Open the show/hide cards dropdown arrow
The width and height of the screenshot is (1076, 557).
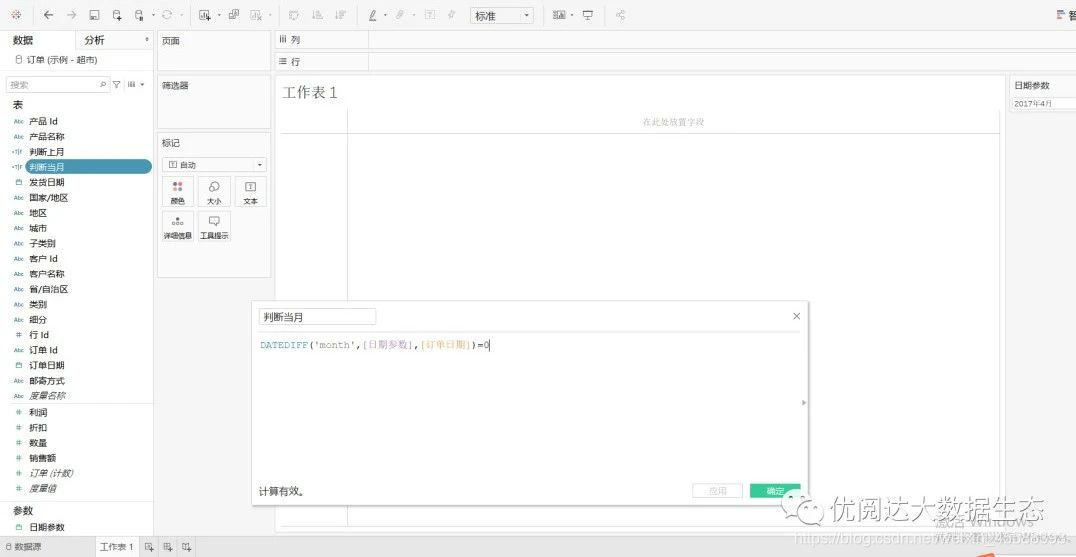(x=572, y=15)
